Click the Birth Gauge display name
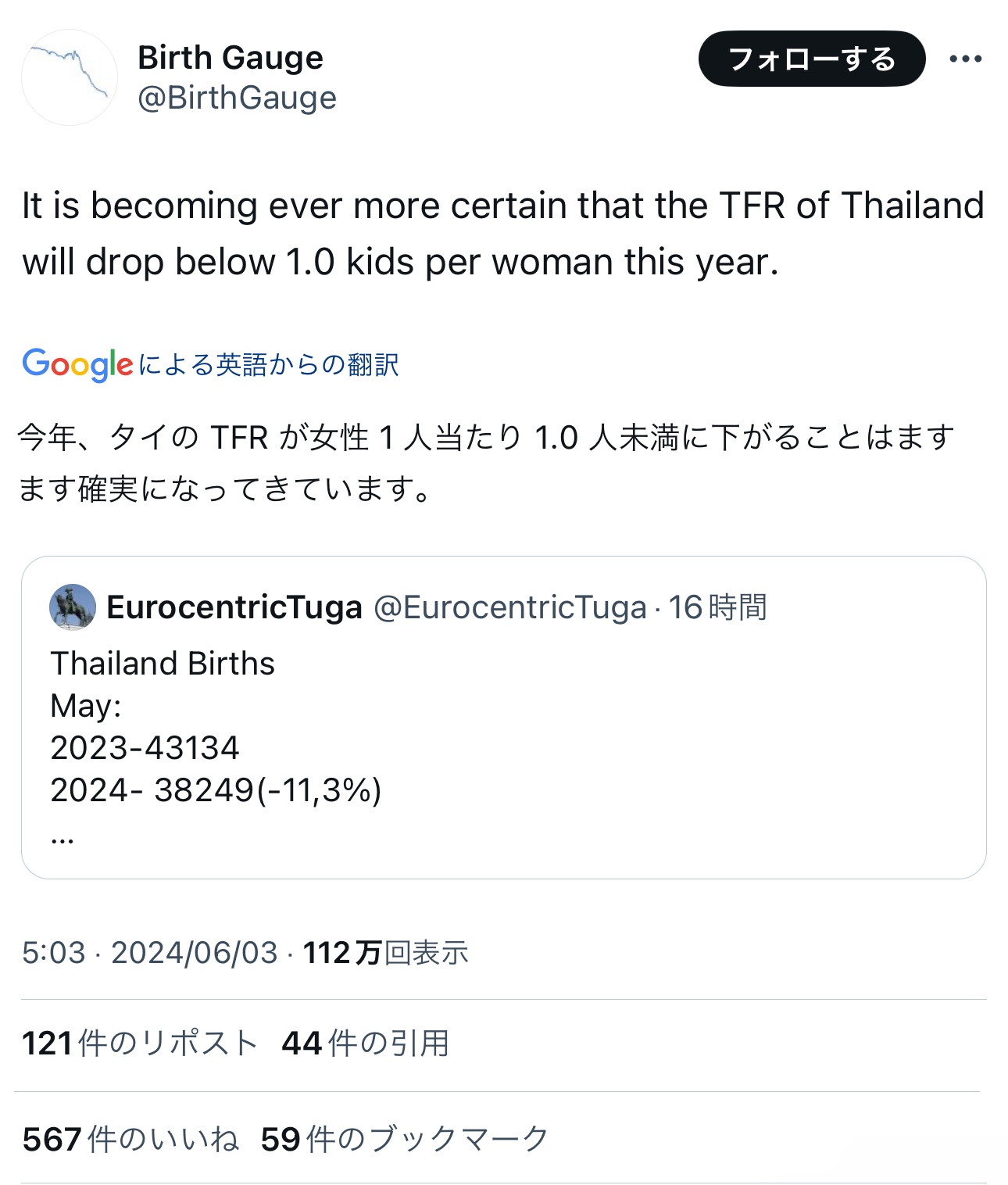The width and height of the screenshot is (1008, 1185). (231, 58)
